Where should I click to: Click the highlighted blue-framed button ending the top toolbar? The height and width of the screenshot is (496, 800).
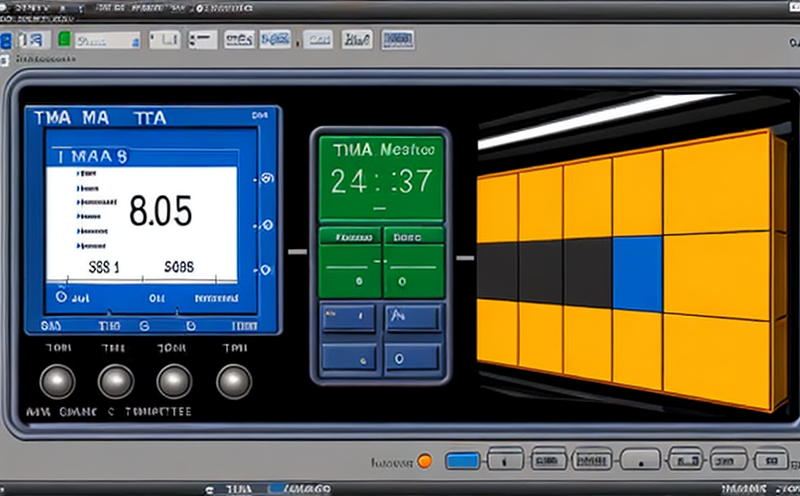(397, 39)
